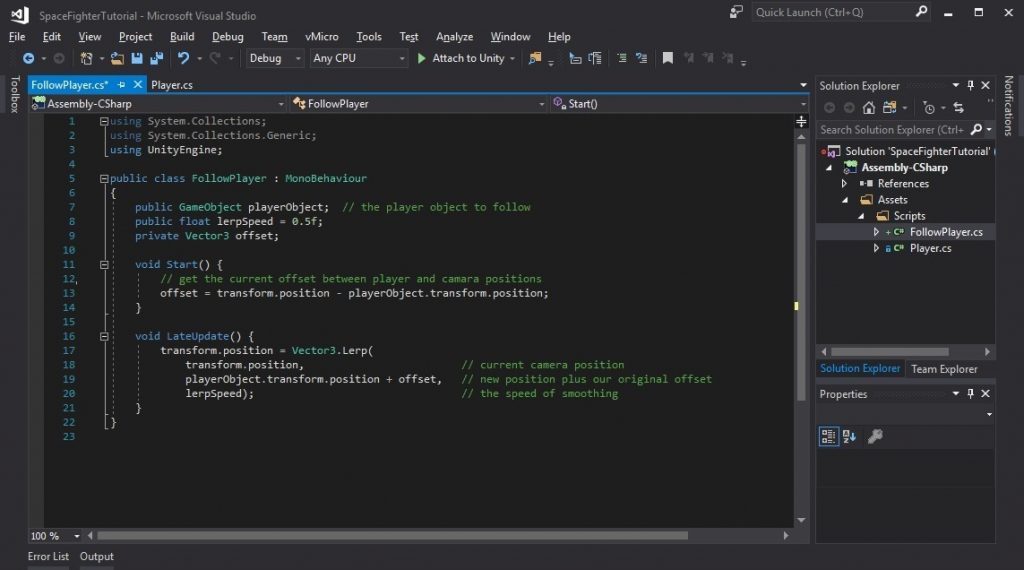Screen dimensions: 1024x570
Task: Click the editor horizontal scrollbar thumb
Action: point(392,536)
